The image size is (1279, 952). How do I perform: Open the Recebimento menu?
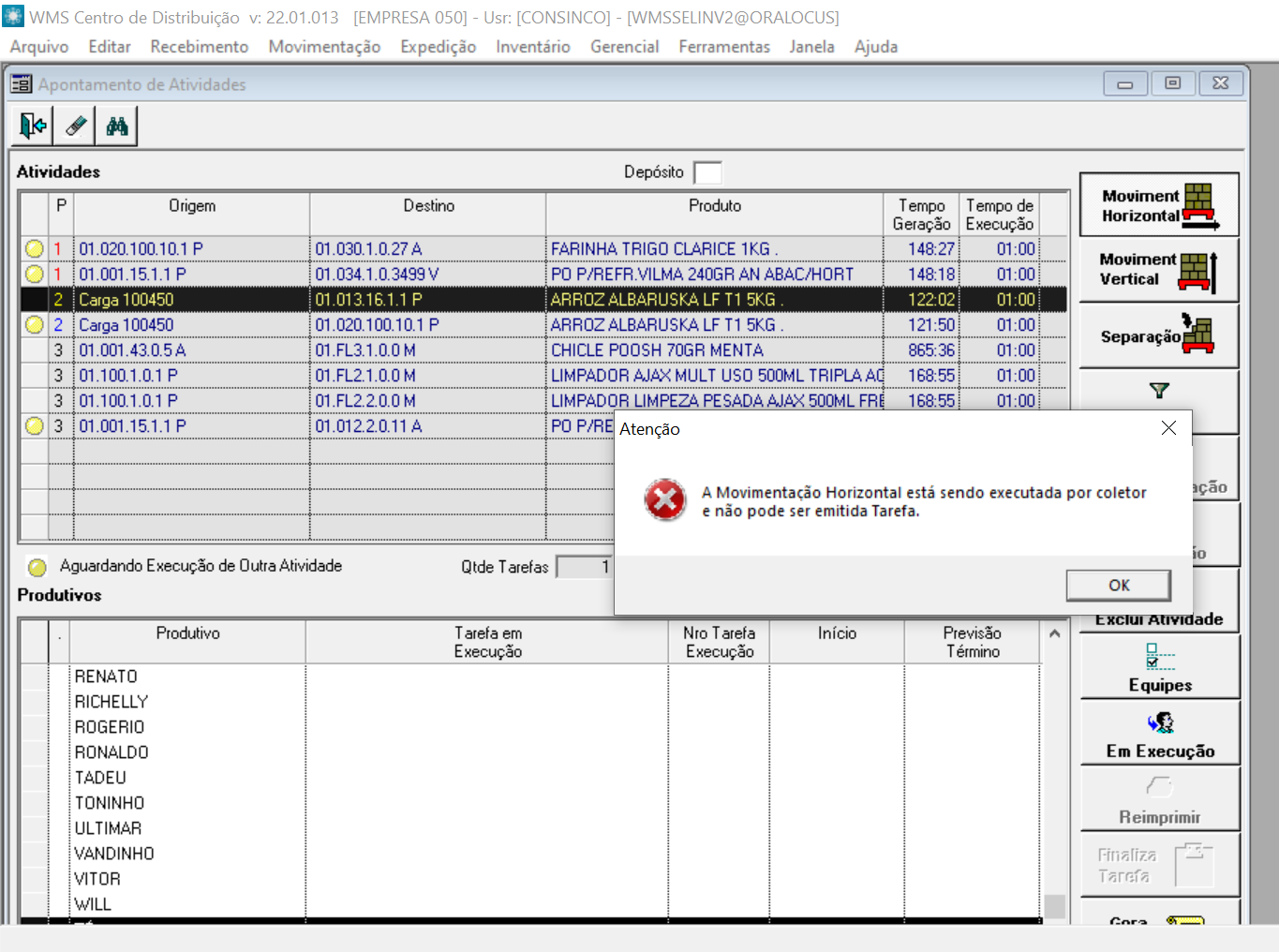pos(200,47)
